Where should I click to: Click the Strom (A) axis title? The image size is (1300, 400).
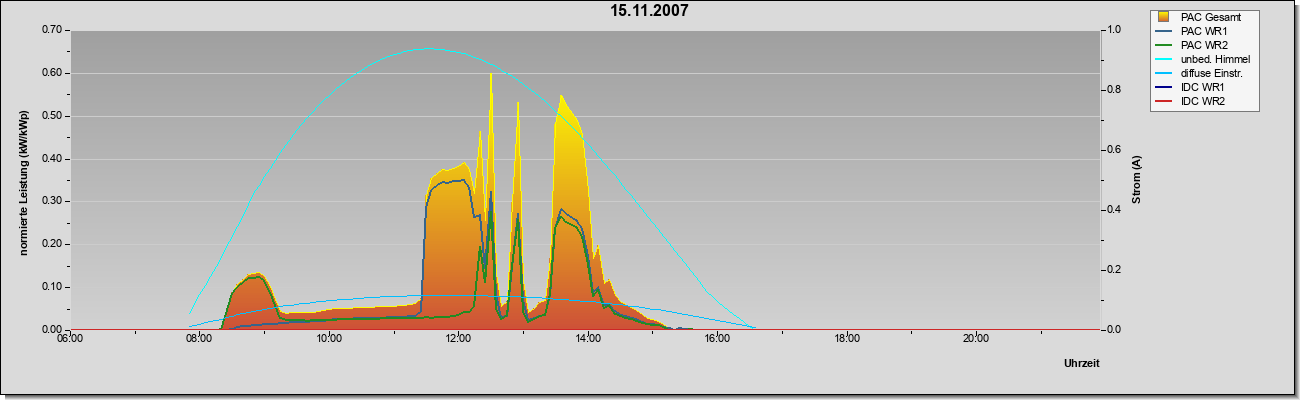click(1137, 180)
